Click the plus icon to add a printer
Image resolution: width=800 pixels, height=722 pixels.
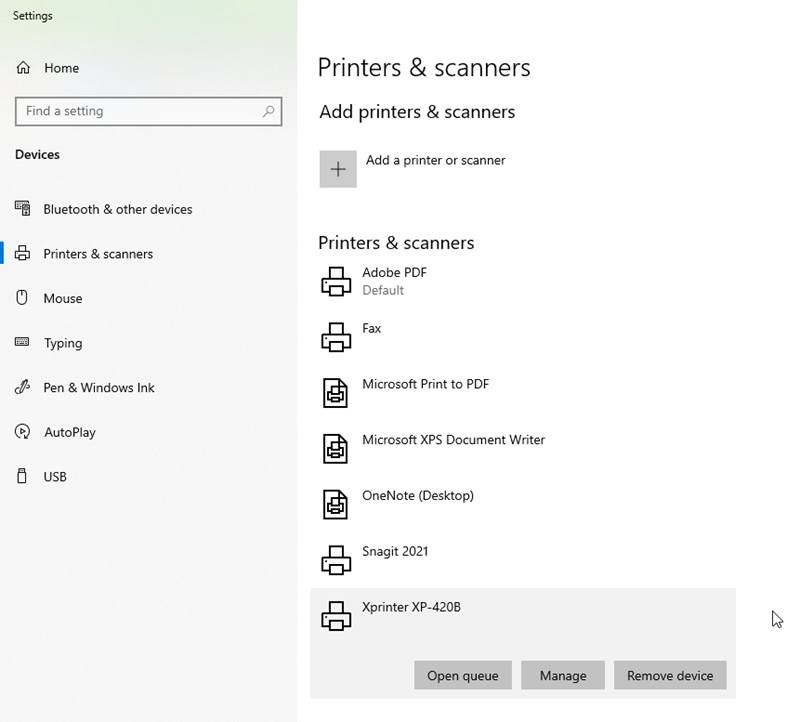coord(338,169)
